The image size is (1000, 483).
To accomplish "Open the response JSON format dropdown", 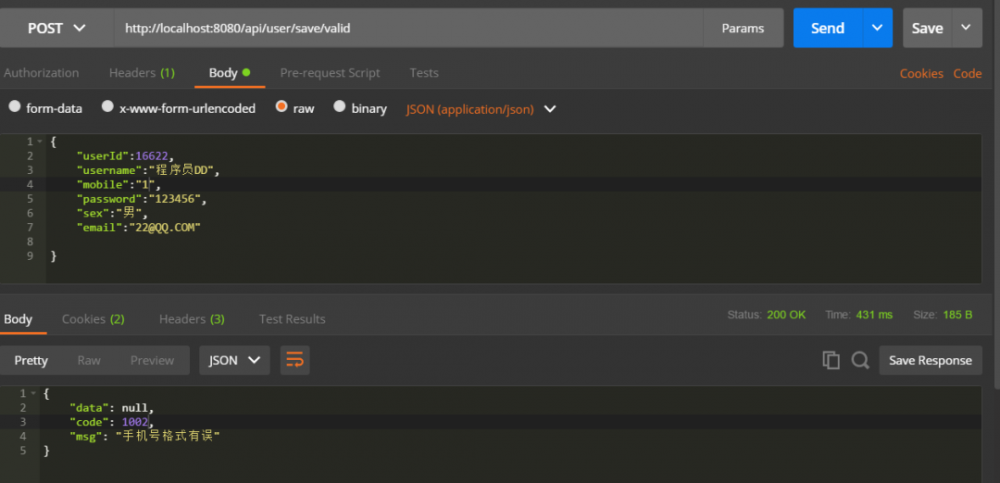I will pyautogui.click(x=235, y=360).
